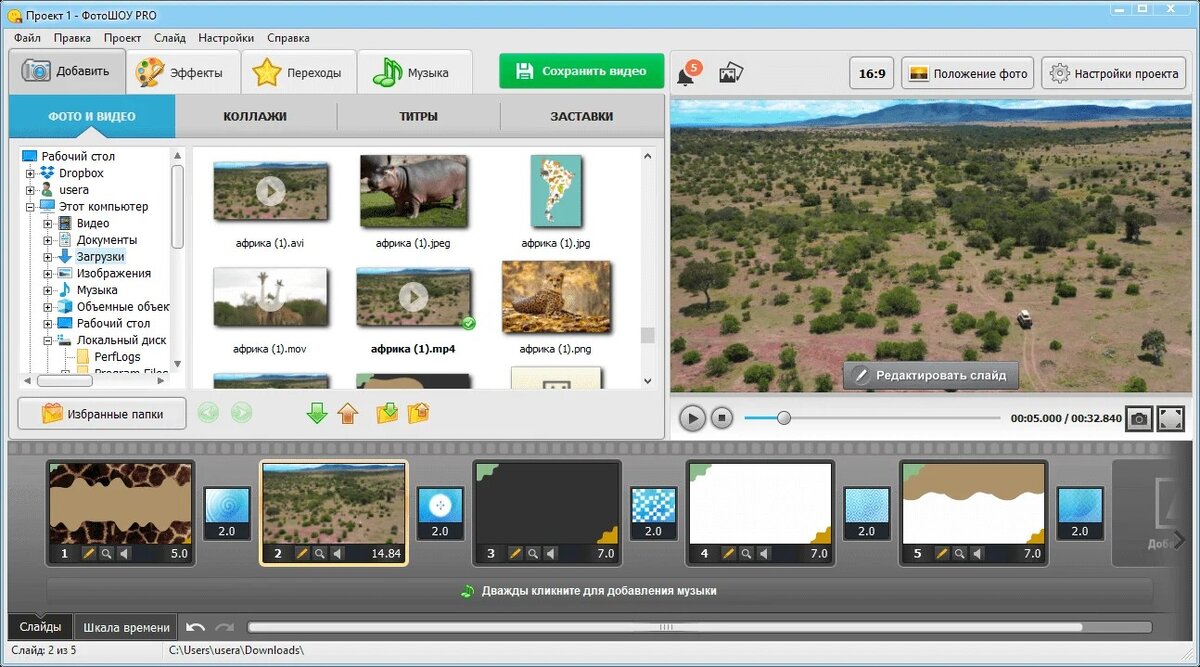Click the green down arrow add-to-project icon

click(x=317, y=413)
